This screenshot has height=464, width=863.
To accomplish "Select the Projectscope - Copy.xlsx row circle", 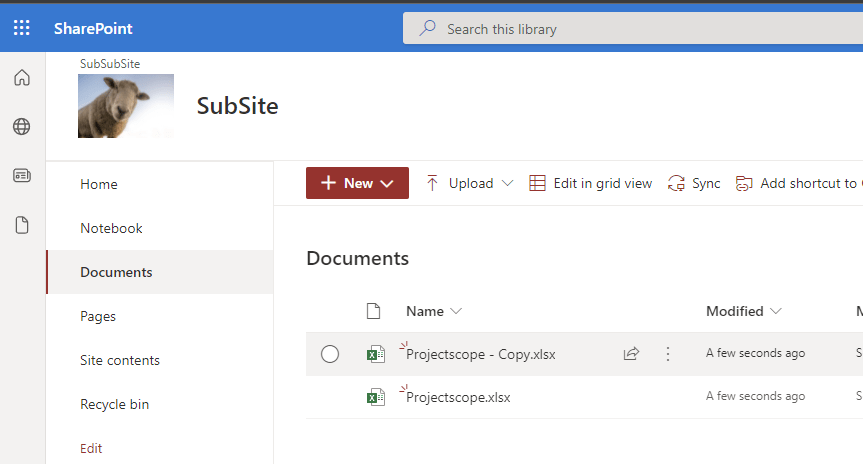I will tap(330, 354).
